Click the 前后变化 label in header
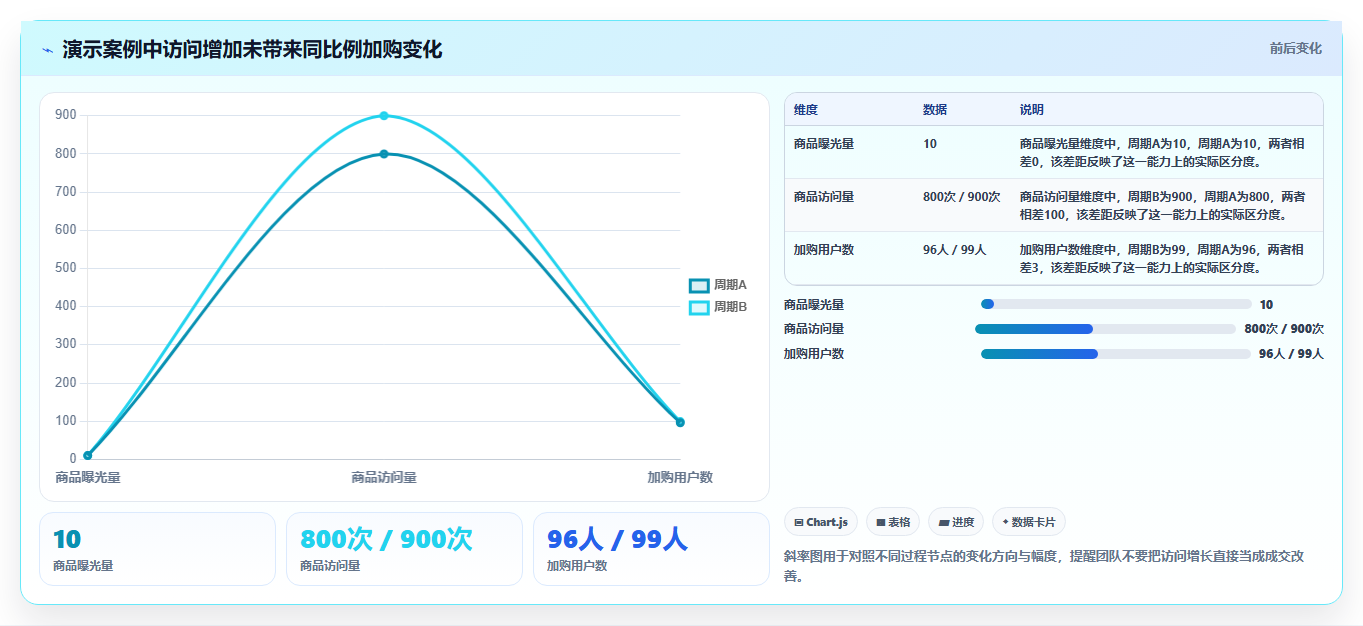 tap(1296, 48)
